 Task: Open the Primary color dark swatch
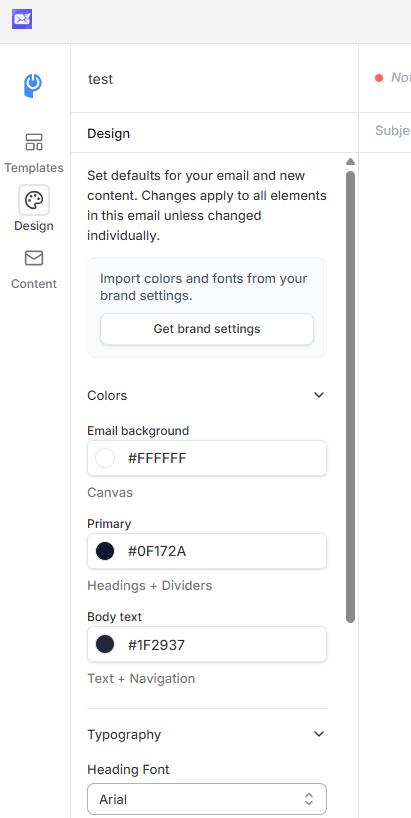[105, 551]
